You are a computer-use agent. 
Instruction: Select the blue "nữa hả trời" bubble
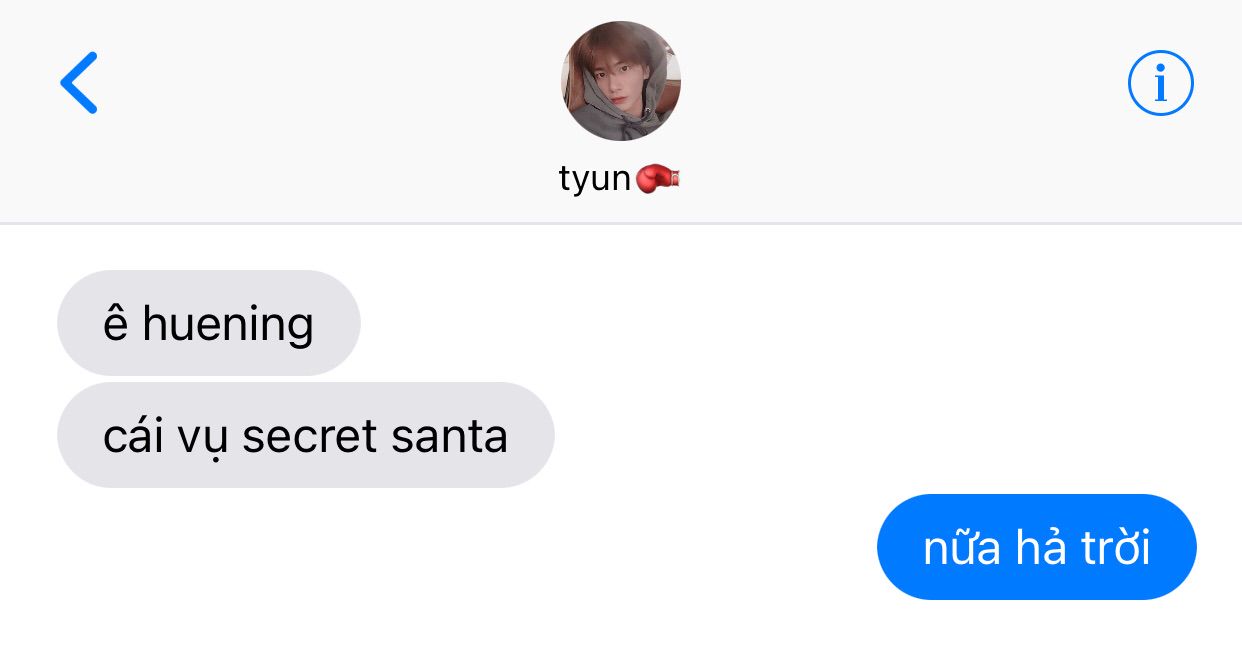click(x=1036, y=547)
